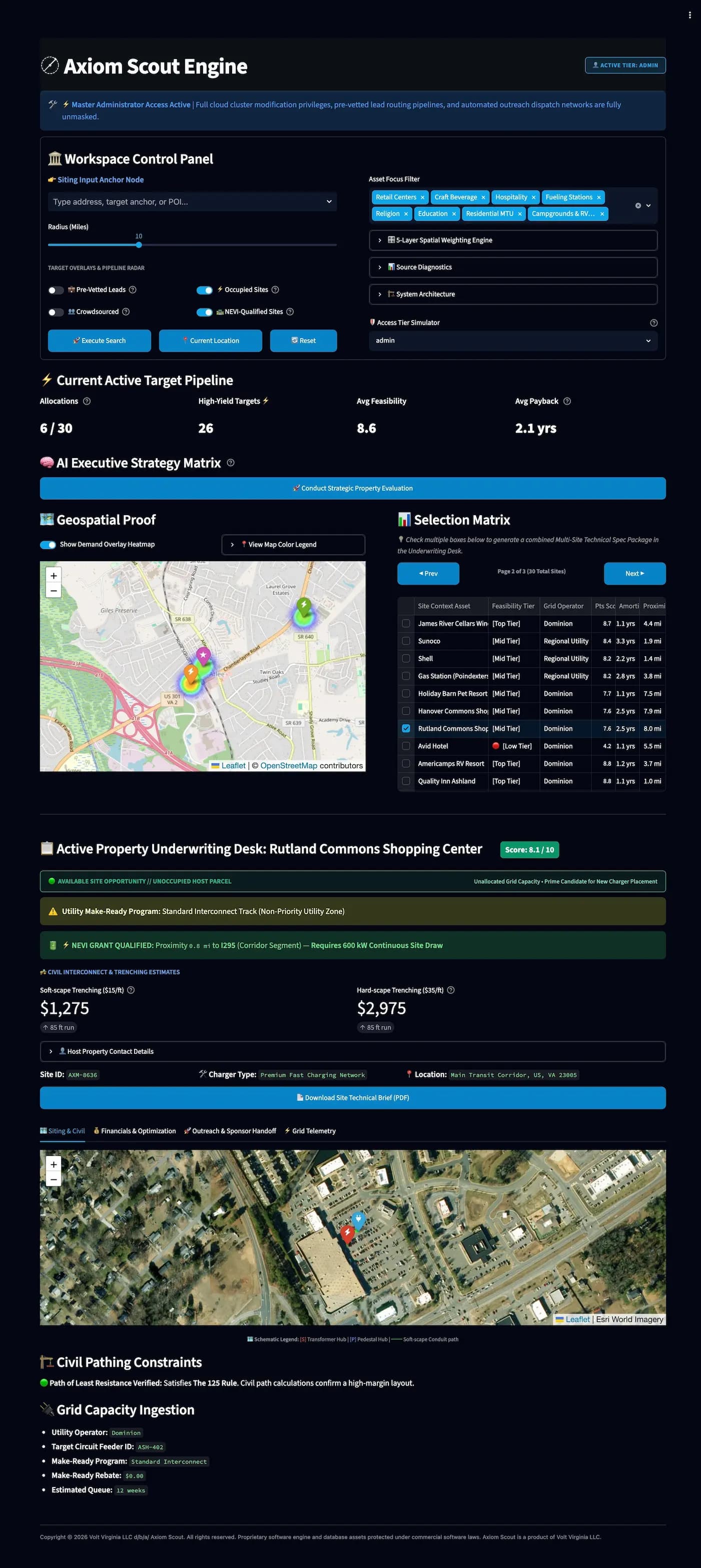The height and width of the screenshot is (1568, 701).
Task: Zoom in on the Geospatial Proof map
Action: click(x=54, y=575)
